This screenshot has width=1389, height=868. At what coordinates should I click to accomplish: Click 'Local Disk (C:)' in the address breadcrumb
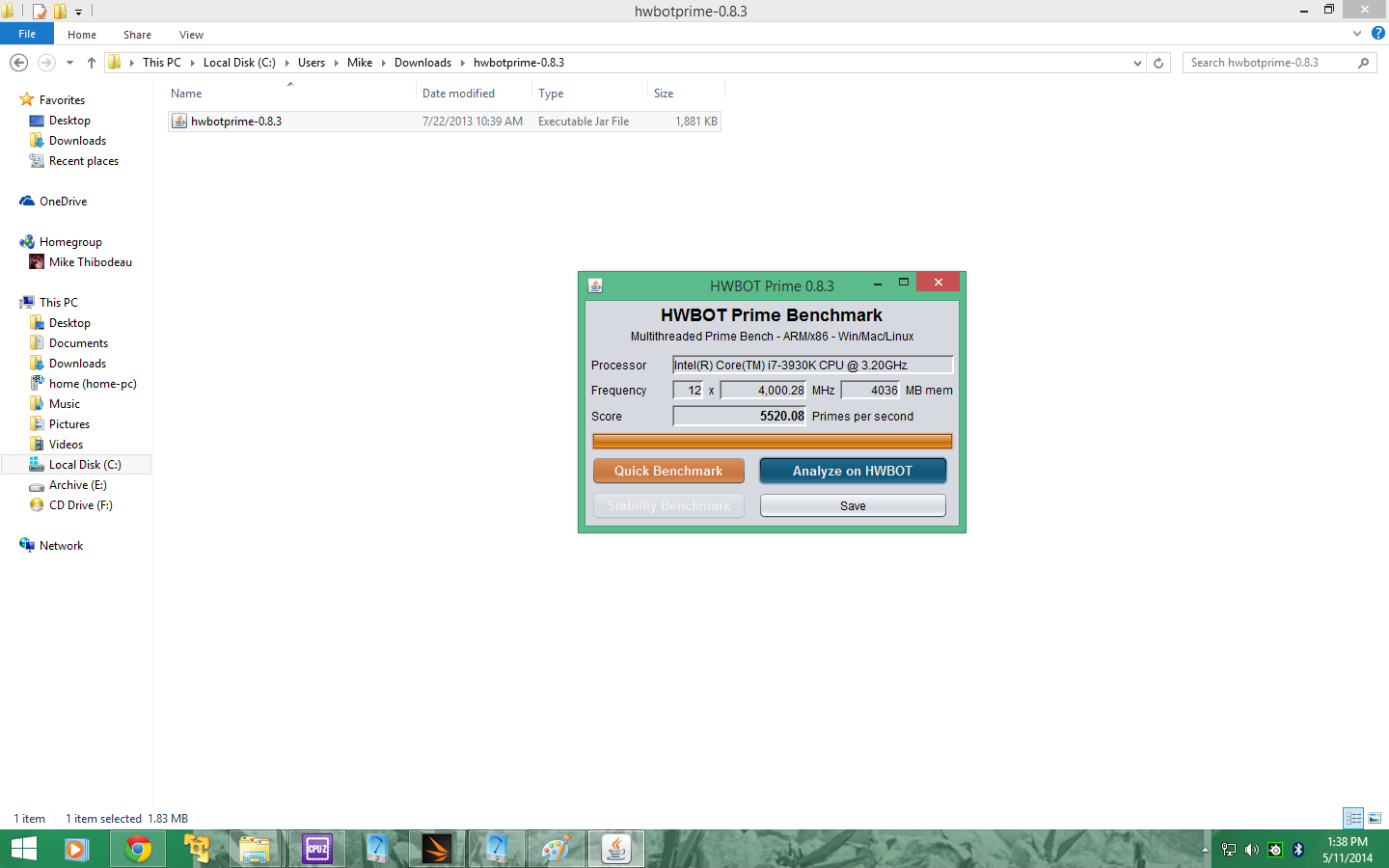[x=239, y=63]
